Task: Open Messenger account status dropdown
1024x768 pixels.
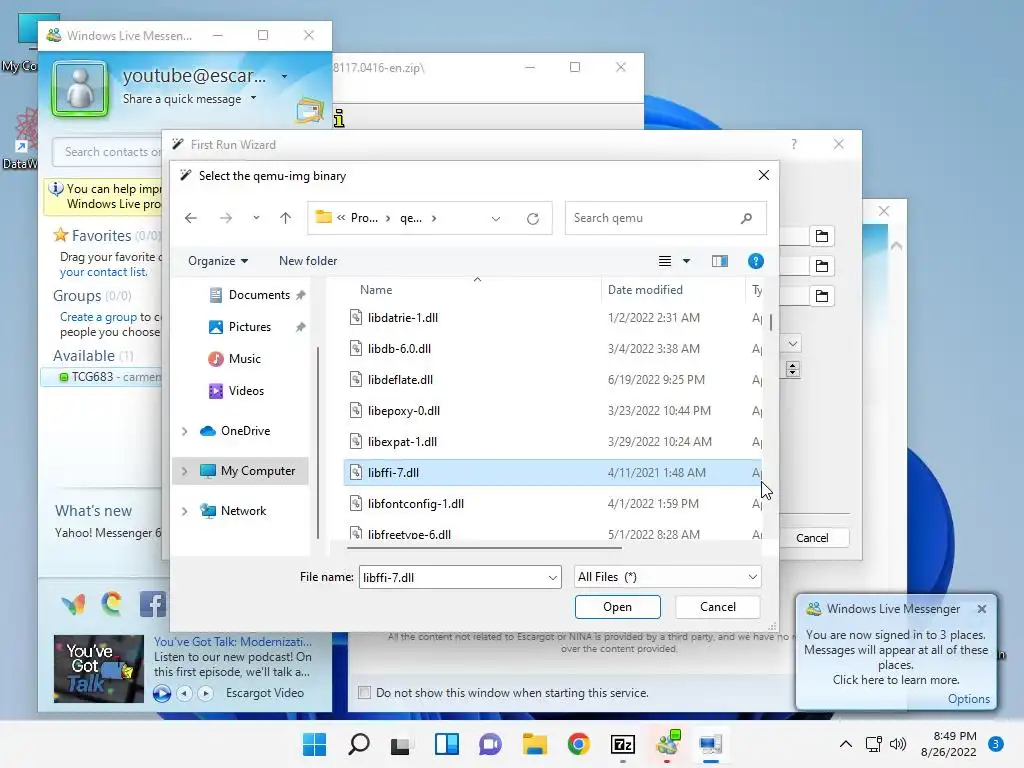Action: point(284,76)
